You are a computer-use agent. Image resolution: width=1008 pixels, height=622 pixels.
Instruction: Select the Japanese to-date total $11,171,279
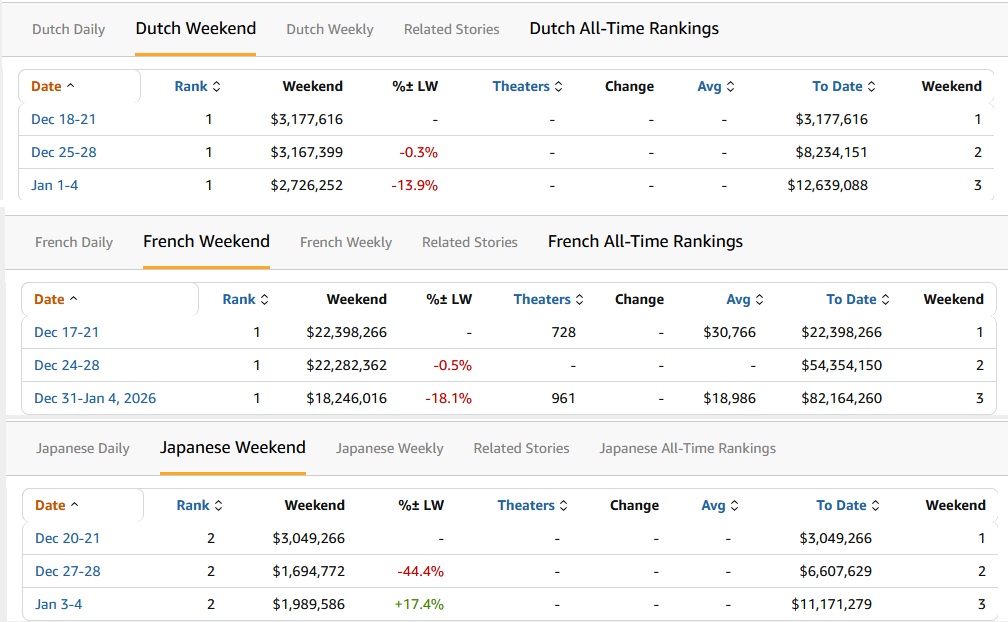(x=831, y=605)
